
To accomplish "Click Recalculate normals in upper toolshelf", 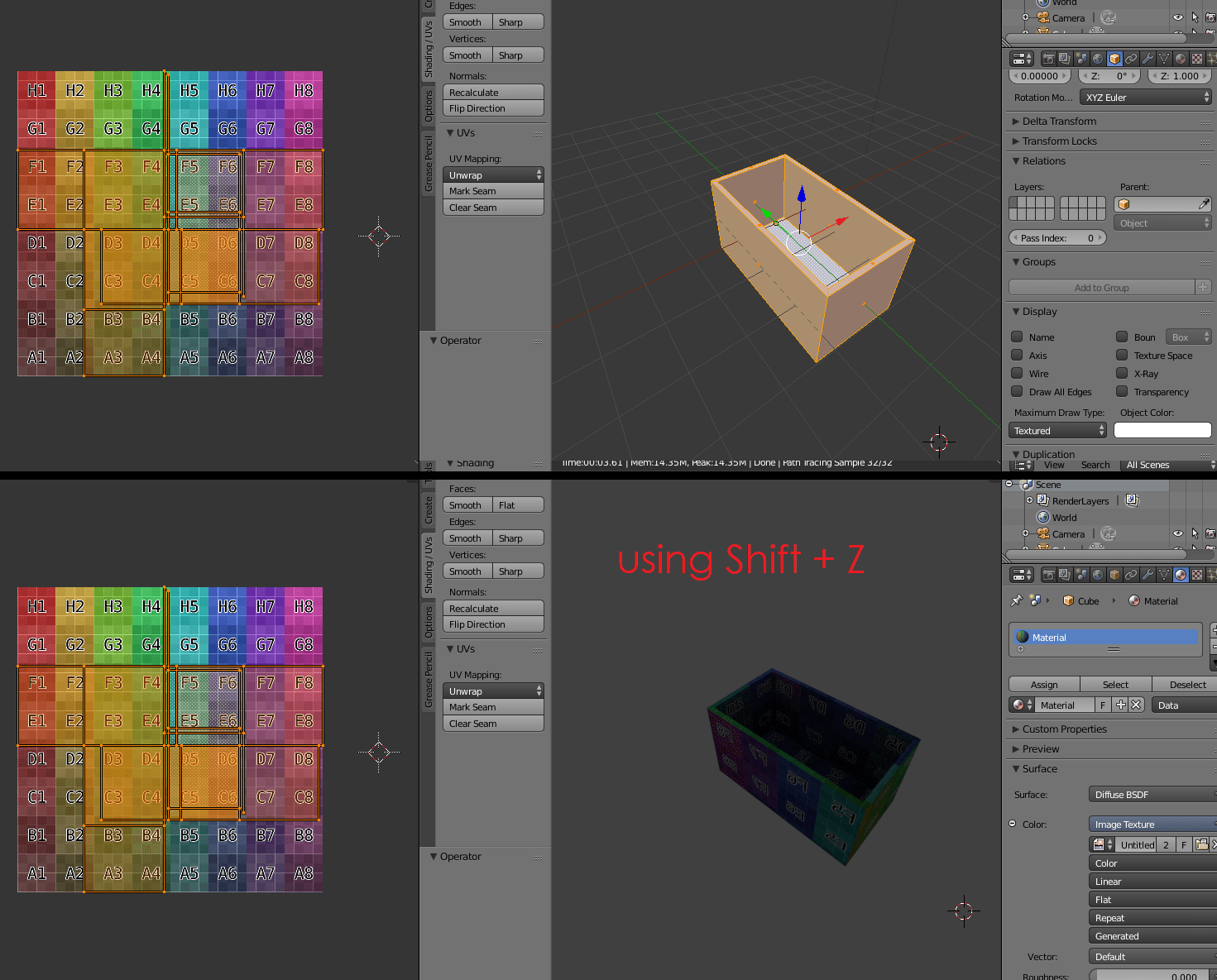I will pos(494,92).
